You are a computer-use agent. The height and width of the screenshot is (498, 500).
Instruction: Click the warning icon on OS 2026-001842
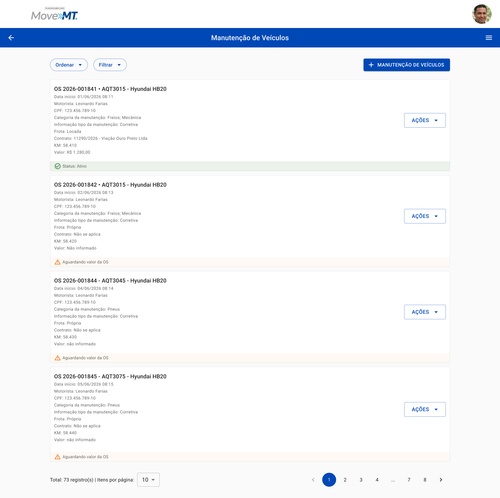point(57,262)
